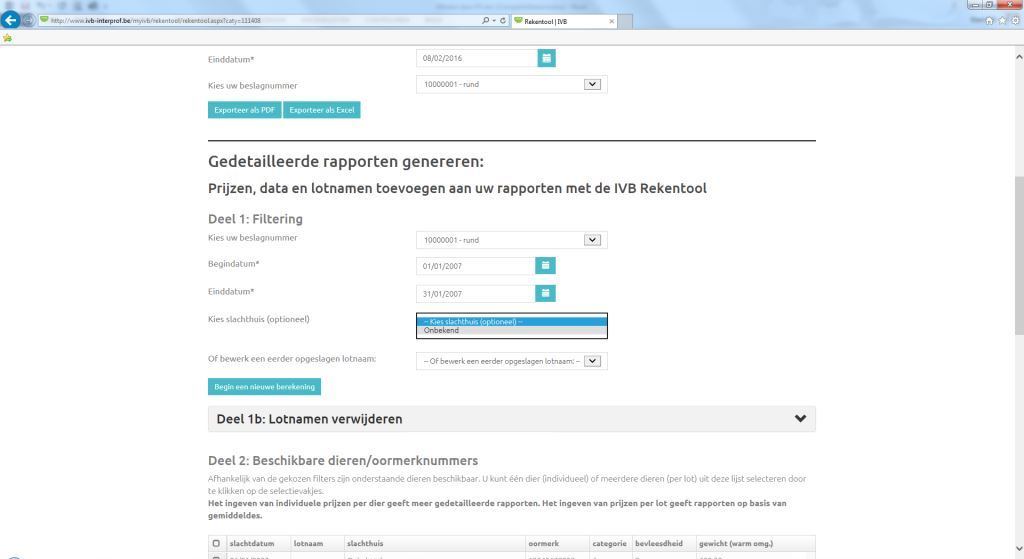1024x559 pixels.
Task: Click the Begindatum input field
Action: tap(476, 266)
